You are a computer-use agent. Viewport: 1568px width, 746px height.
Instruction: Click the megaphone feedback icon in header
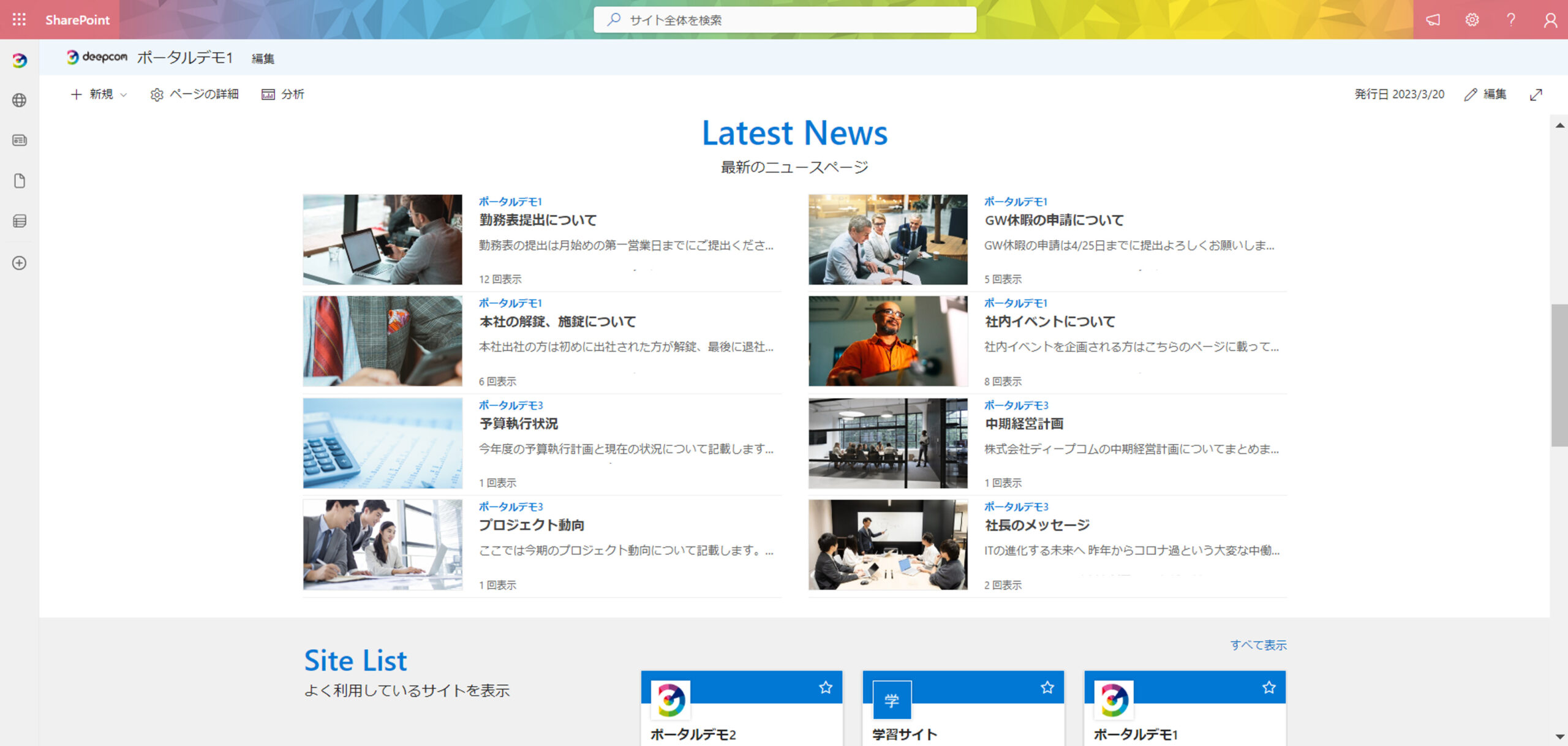tap(1433, 20)
